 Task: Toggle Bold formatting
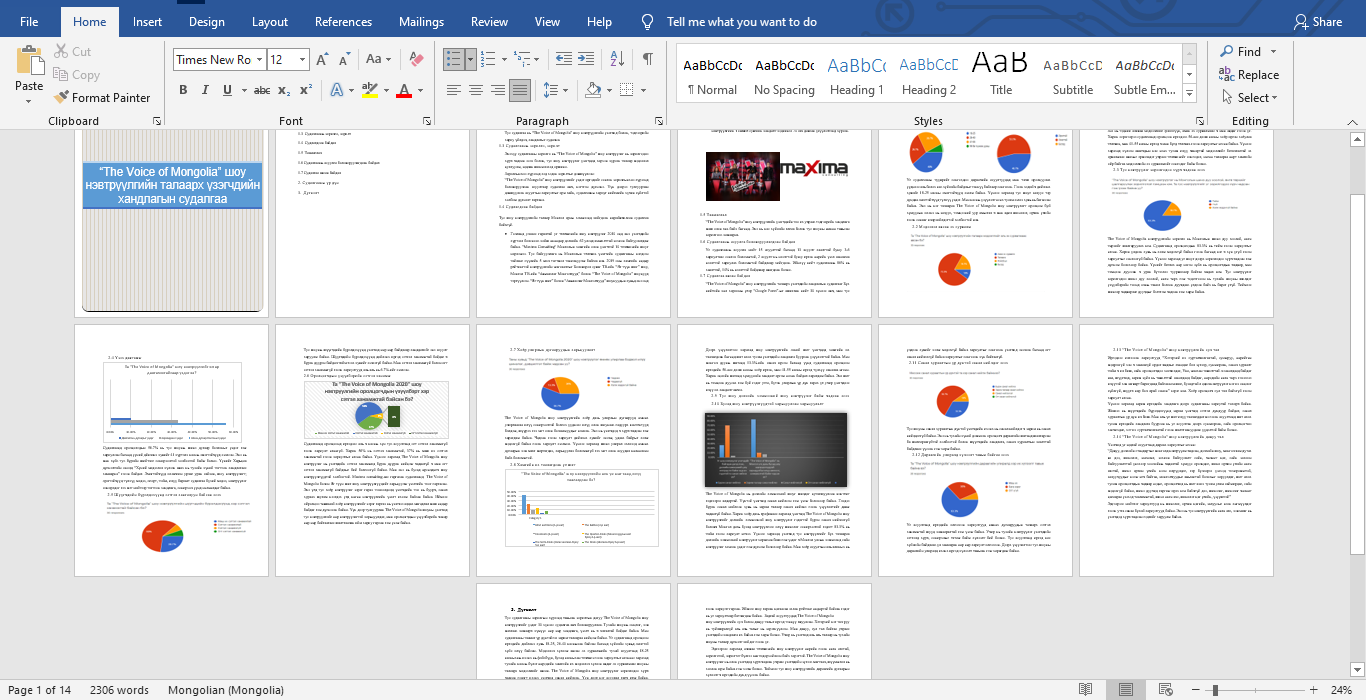pyautogui.click(x=184, y=90)
